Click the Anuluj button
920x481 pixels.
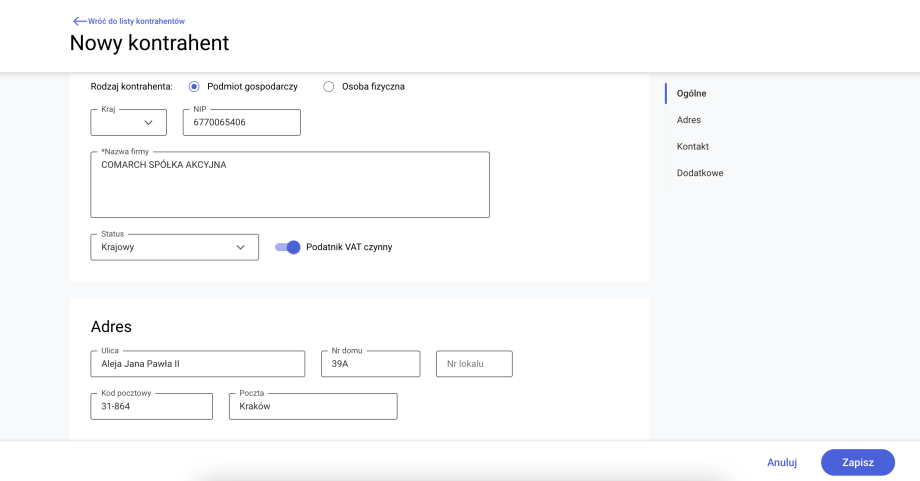(781, 462)
